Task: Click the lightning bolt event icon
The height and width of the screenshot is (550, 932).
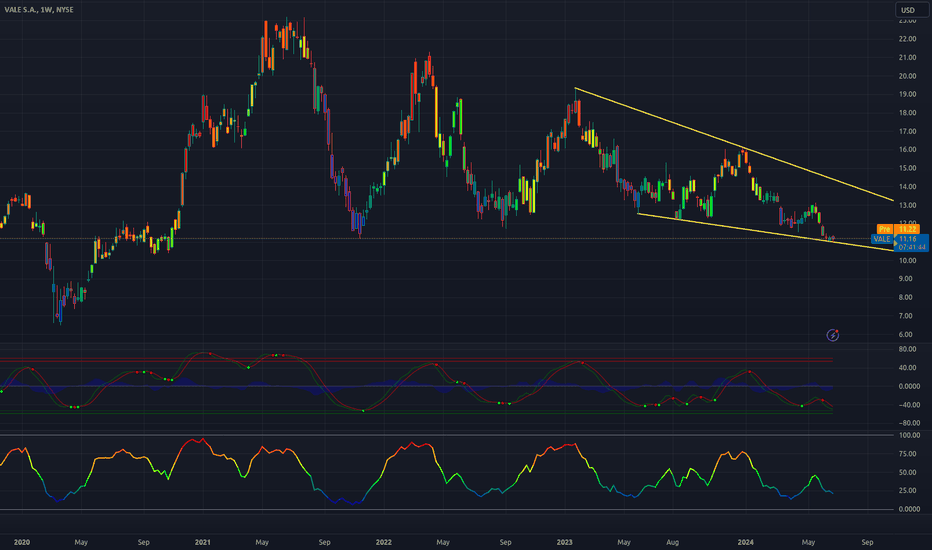Action: click(x=833, y=335)
